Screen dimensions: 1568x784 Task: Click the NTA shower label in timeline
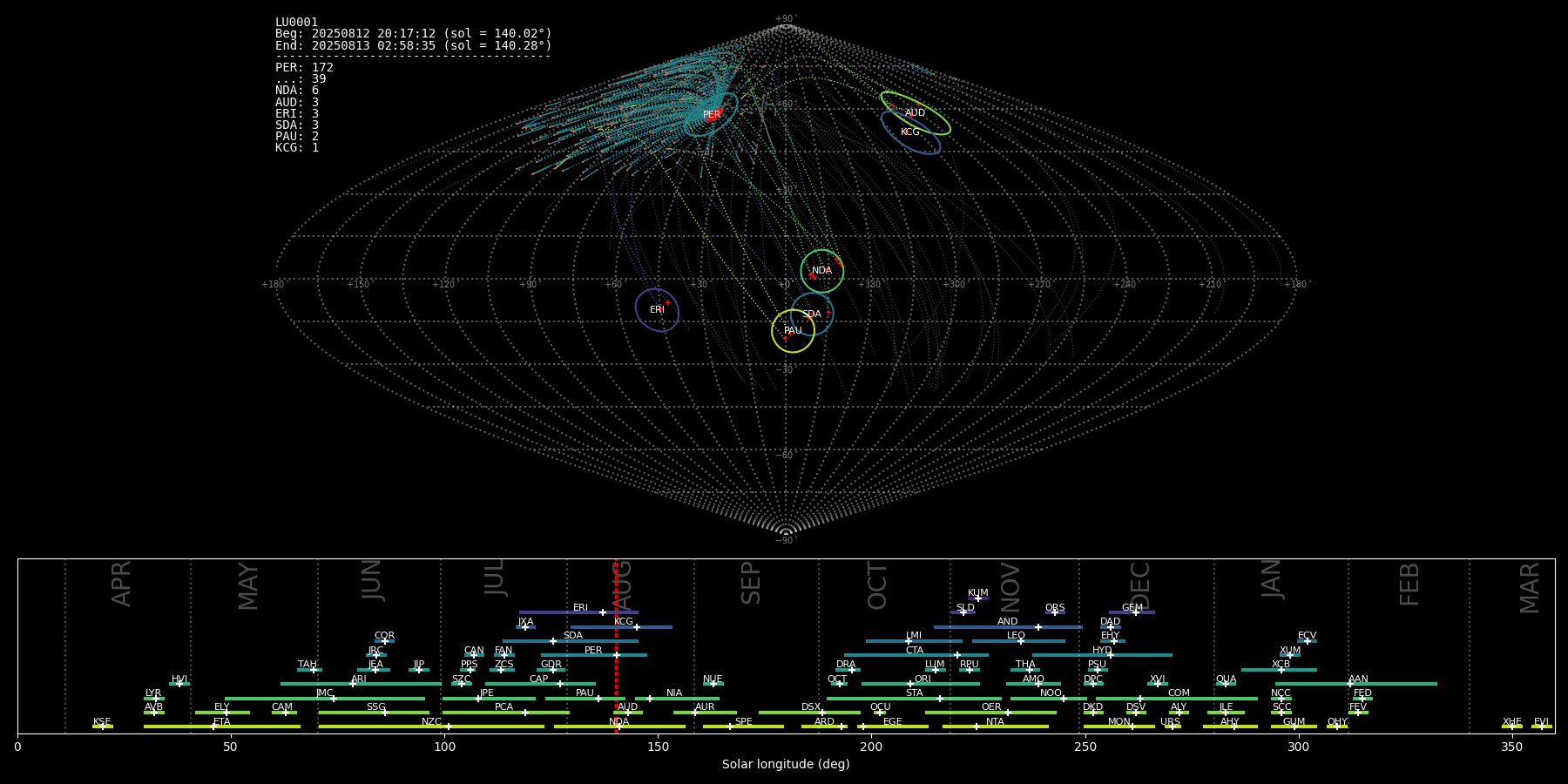pos(996,722)
